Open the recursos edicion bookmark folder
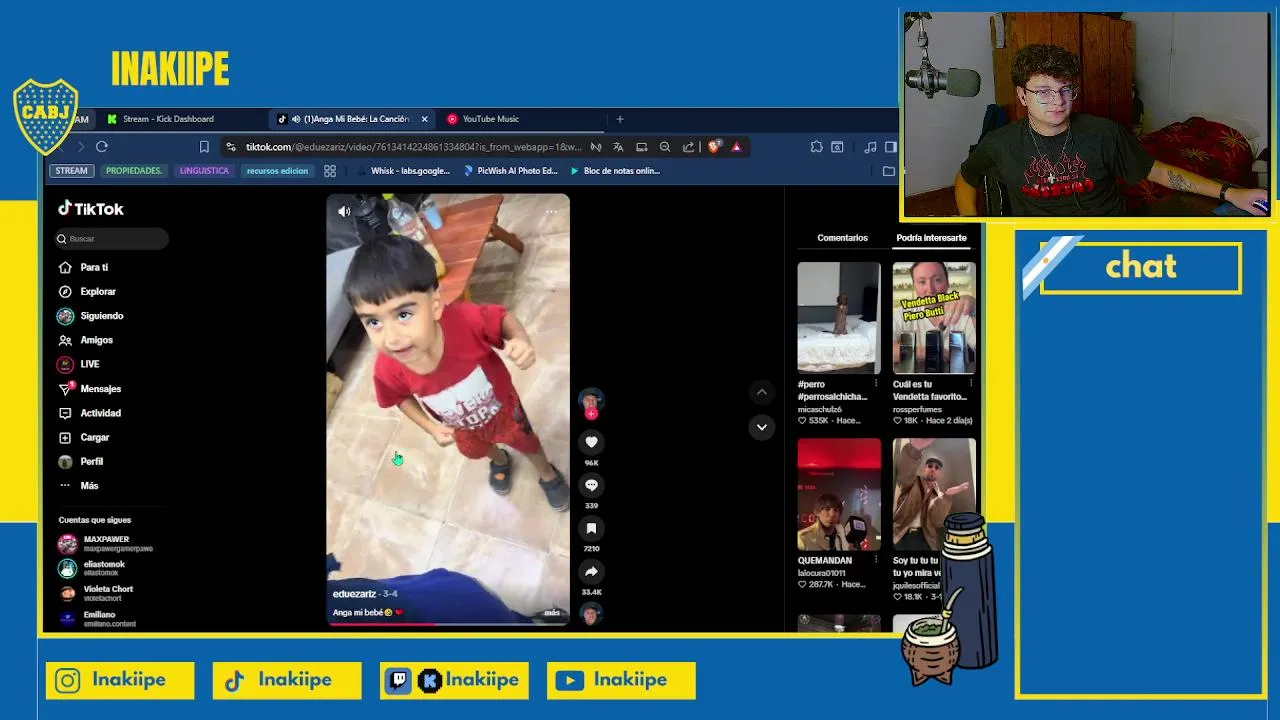Viewport: 1280px width, 720px height. pos(277,171)
